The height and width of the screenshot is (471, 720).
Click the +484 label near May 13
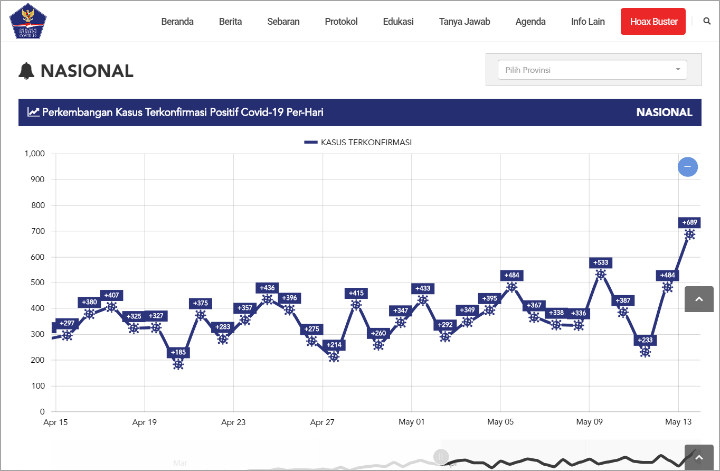point(667,275)
